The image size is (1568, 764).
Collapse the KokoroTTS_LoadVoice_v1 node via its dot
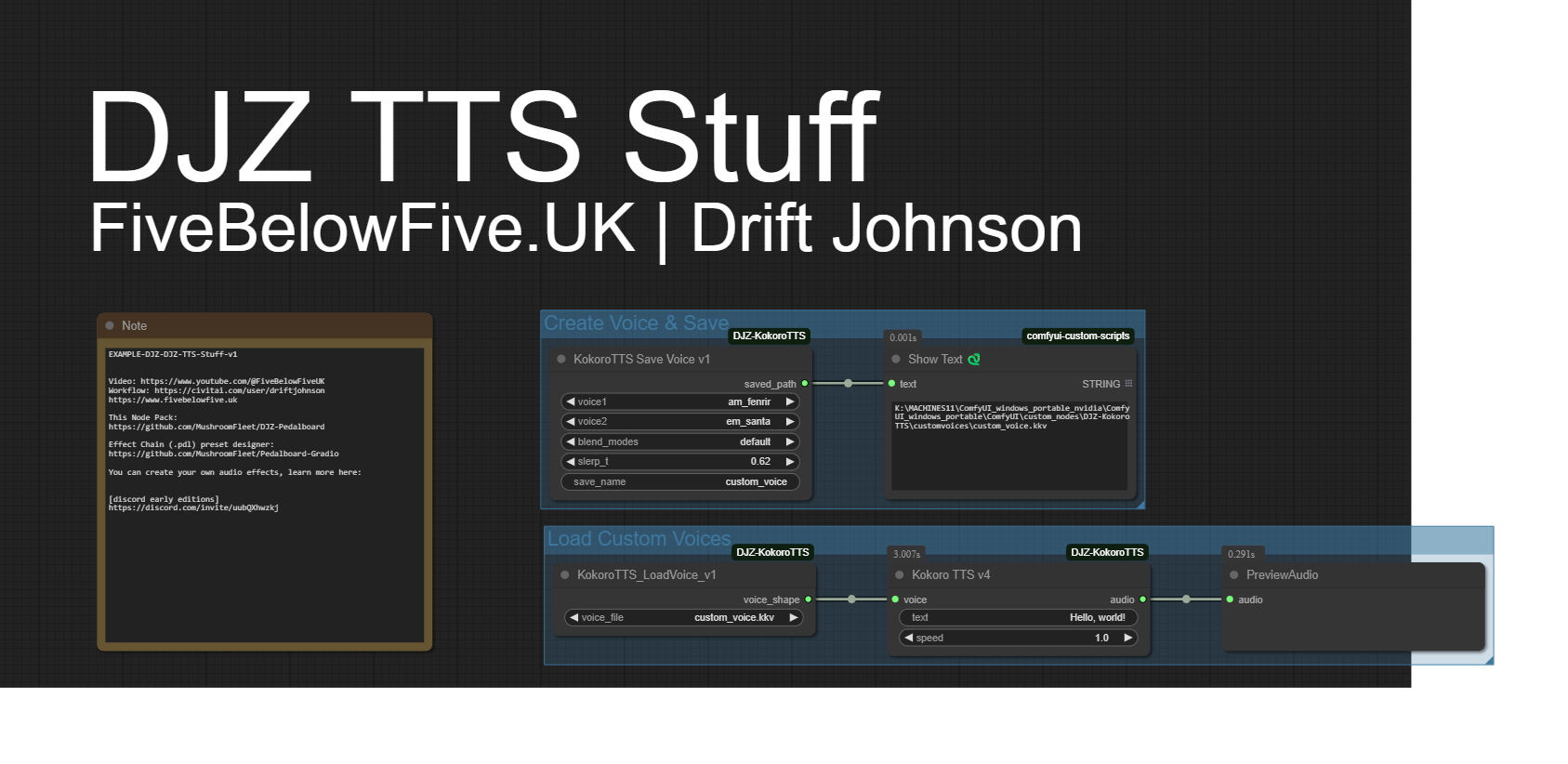point(565,574)
